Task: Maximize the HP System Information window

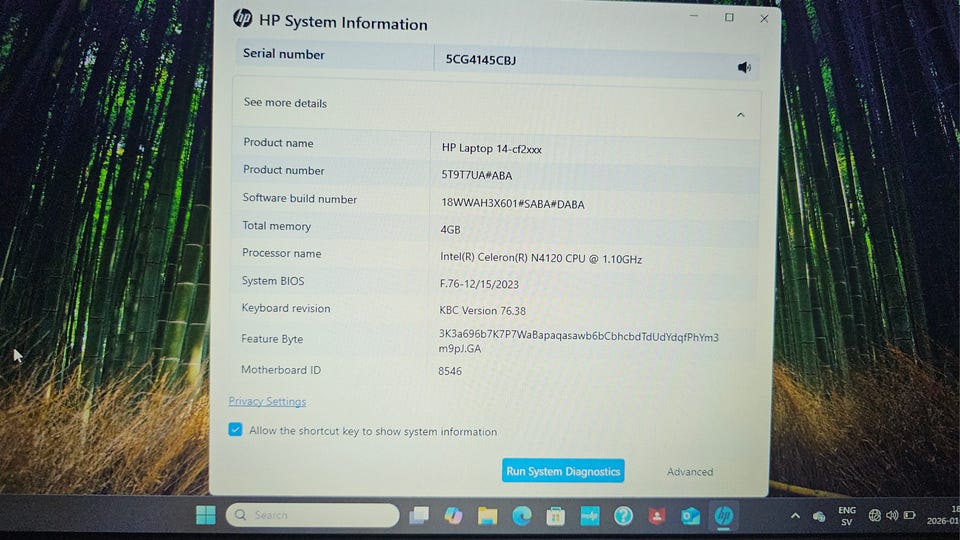Action: 729,17
